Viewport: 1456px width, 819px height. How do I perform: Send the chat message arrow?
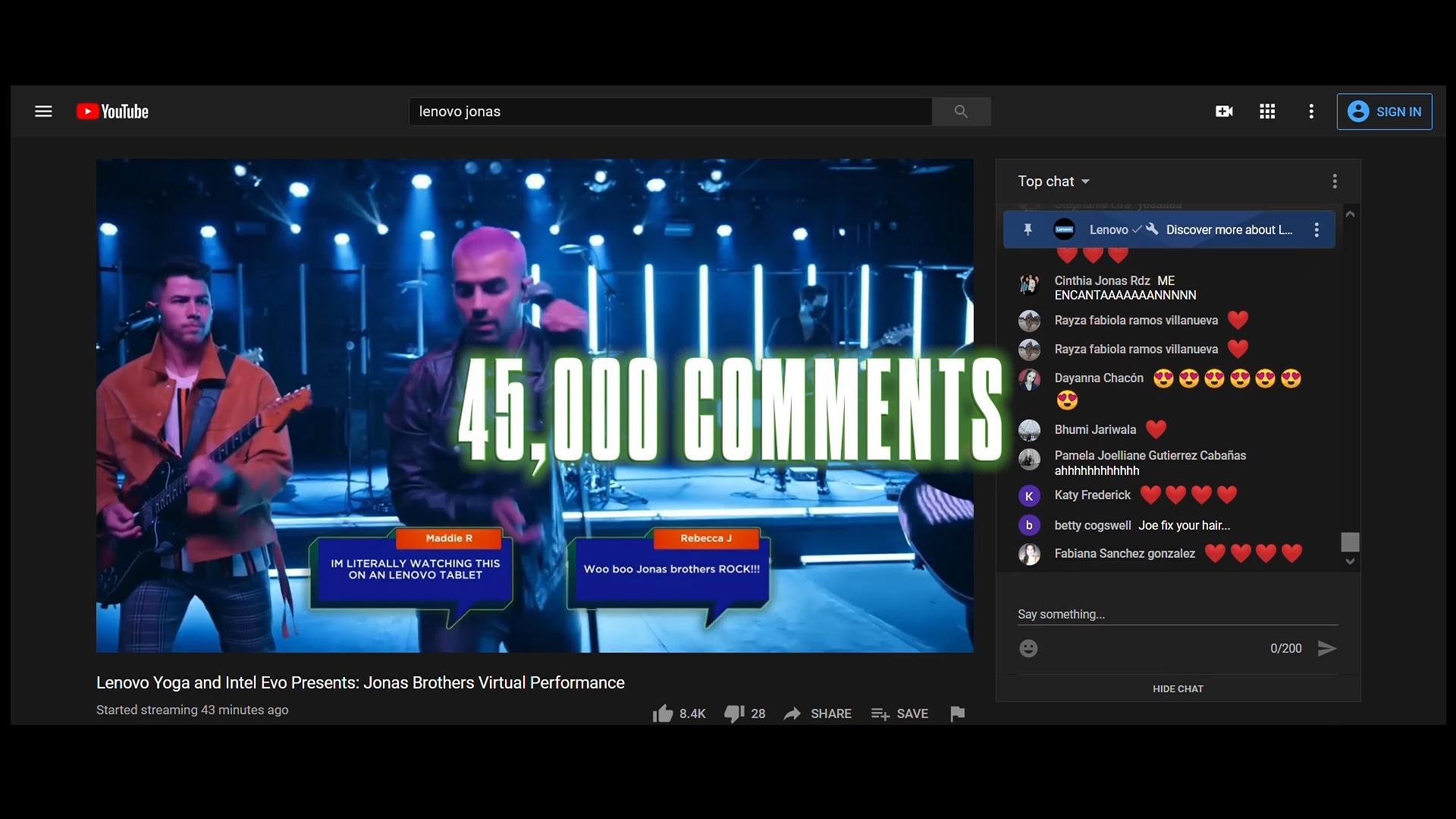pos(1327,648)
